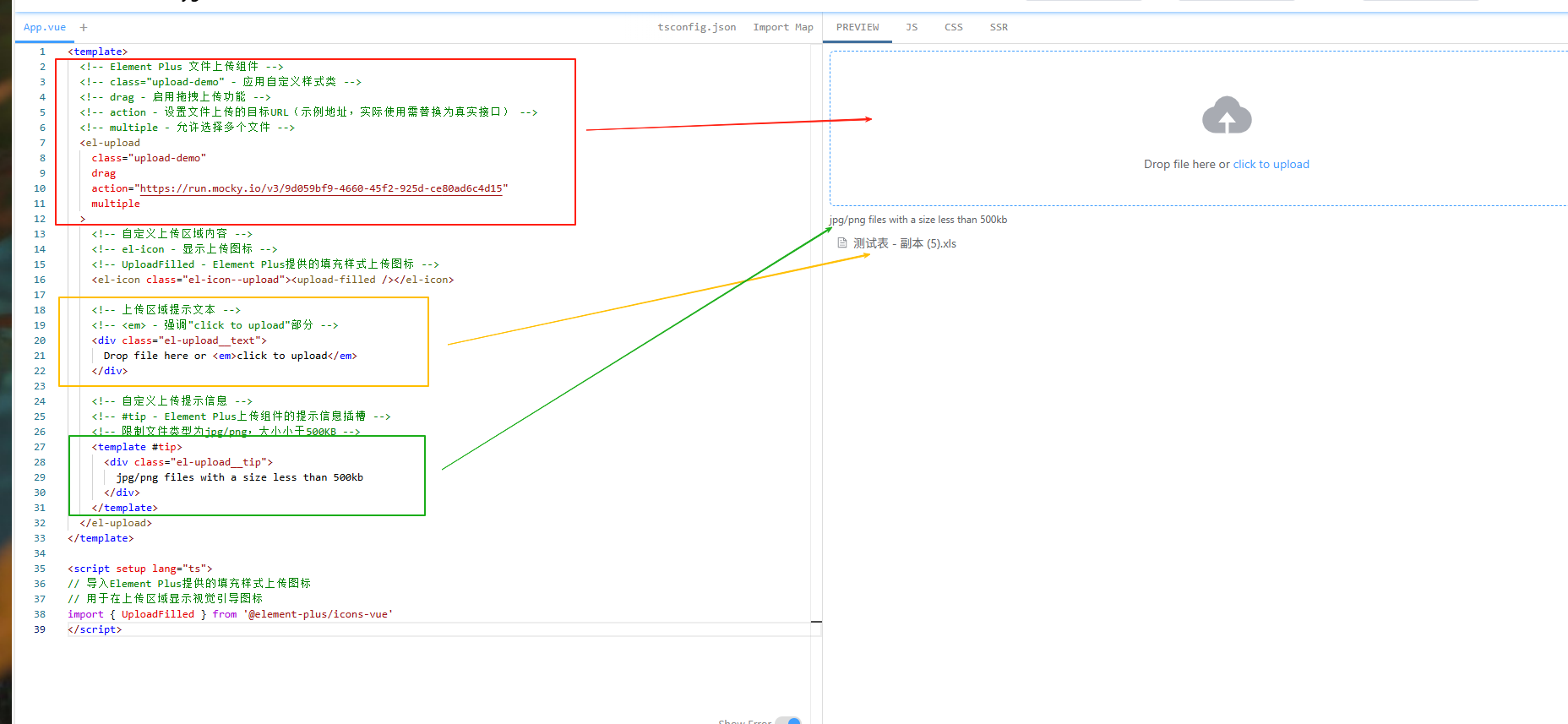Click the <template #tip> code line
Image resolution: width=1568 pixels, height=724 pixels.
[x=137, y=447]
